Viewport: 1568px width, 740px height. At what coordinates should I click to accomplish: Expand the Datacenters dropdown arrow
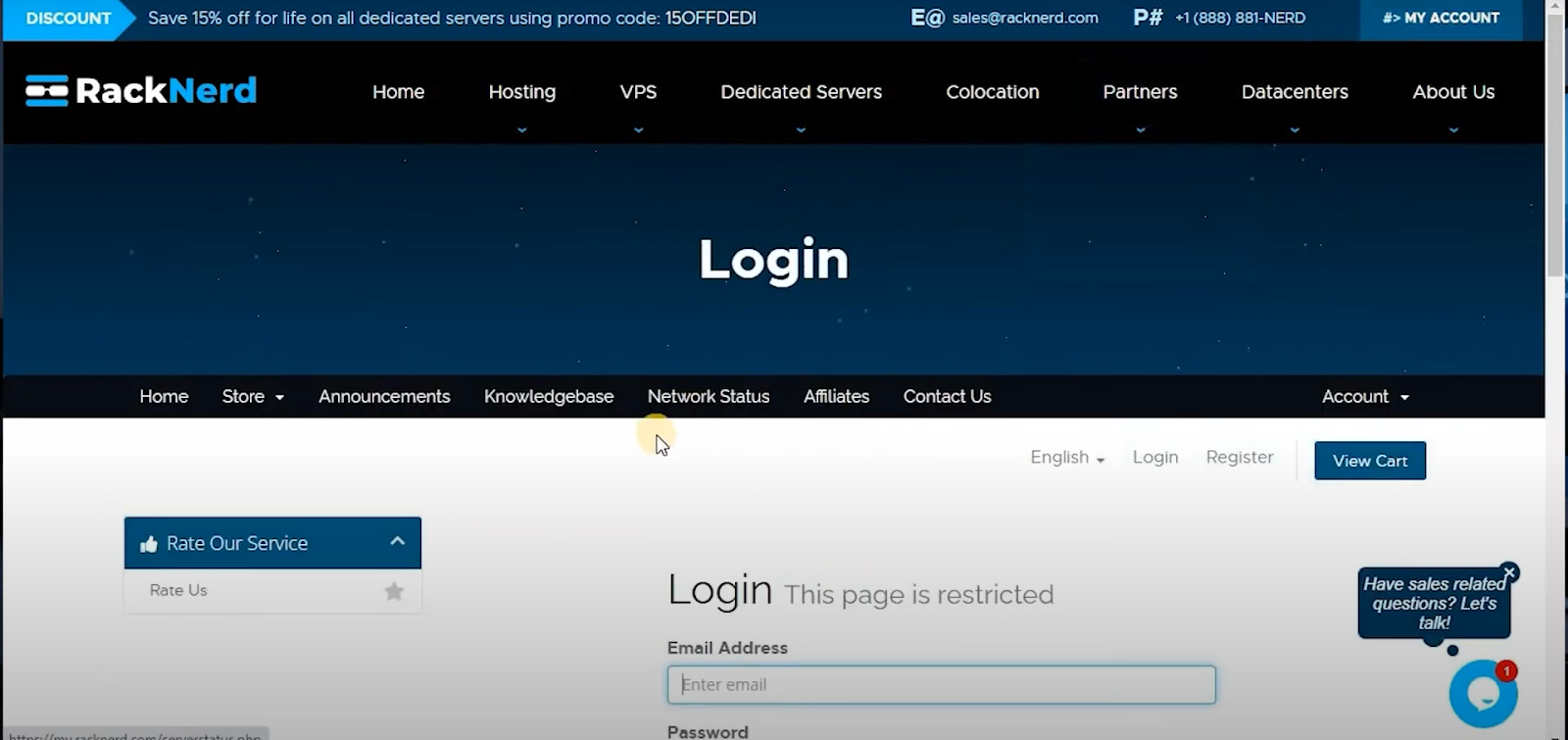pos(1295,130)
